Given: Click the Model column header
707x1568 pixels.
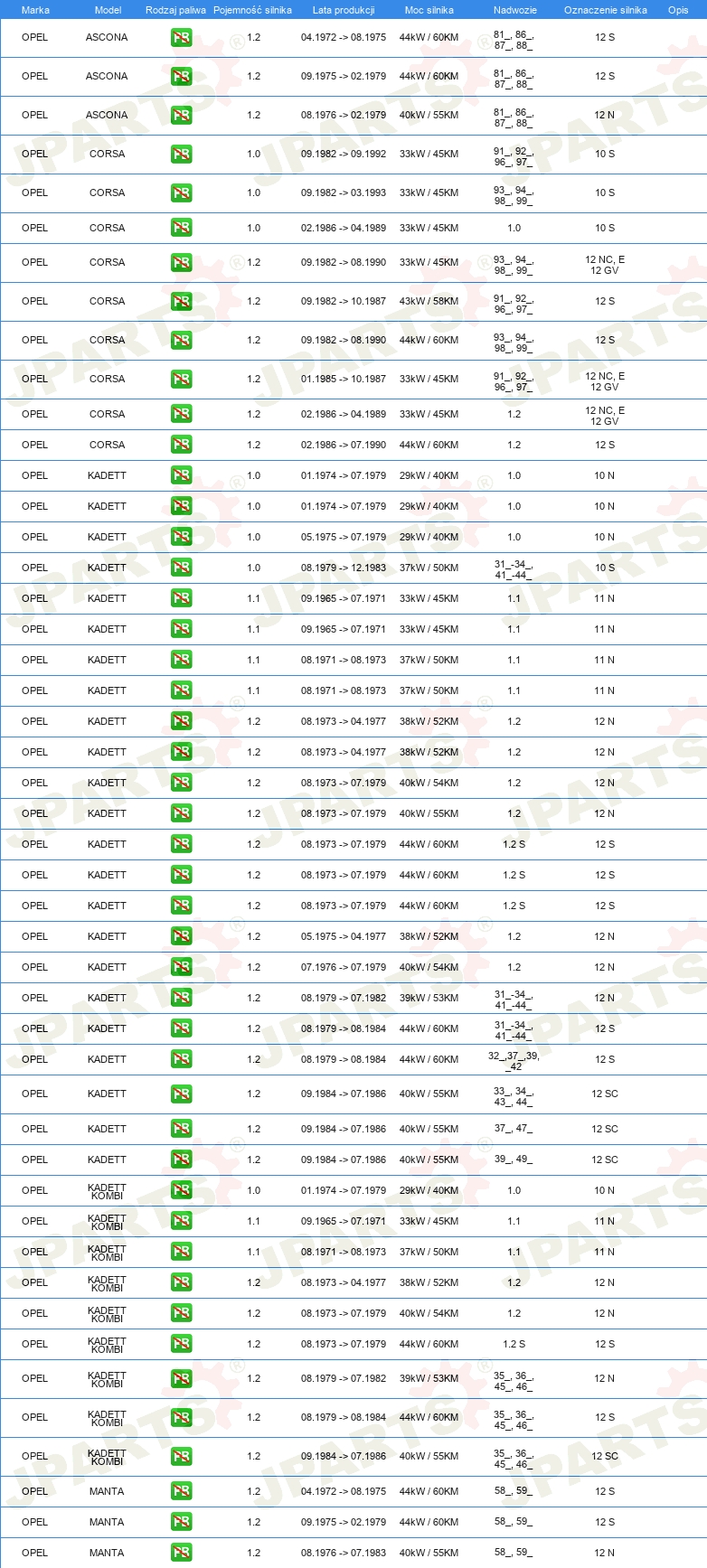Looking at the screenshot, I should [108, 10].
